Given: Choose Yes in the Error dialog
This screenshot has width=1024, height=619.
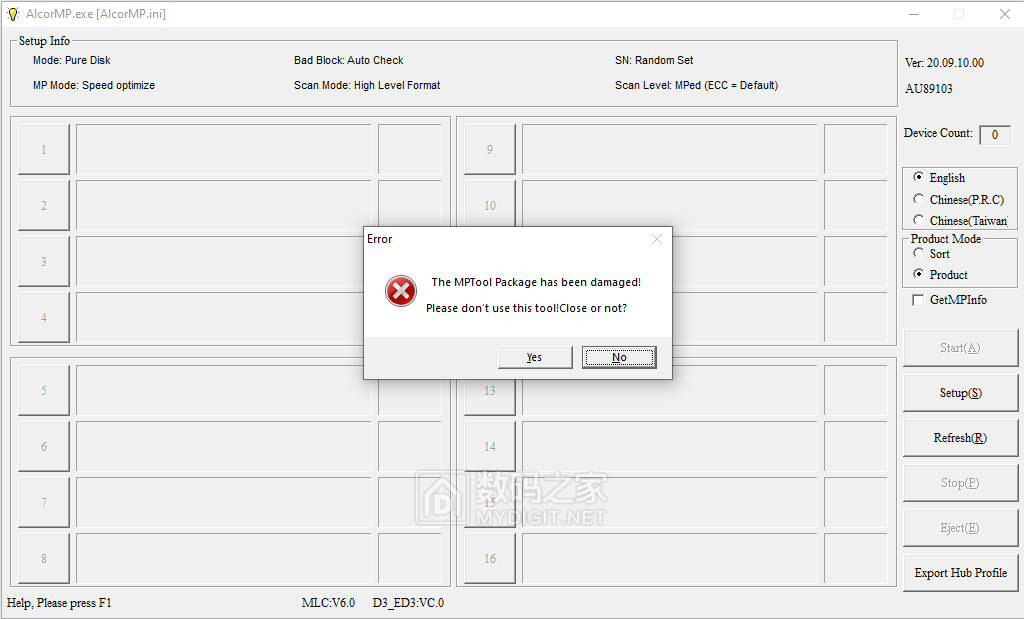Looking at the screenshot, I should click(535, 357).
